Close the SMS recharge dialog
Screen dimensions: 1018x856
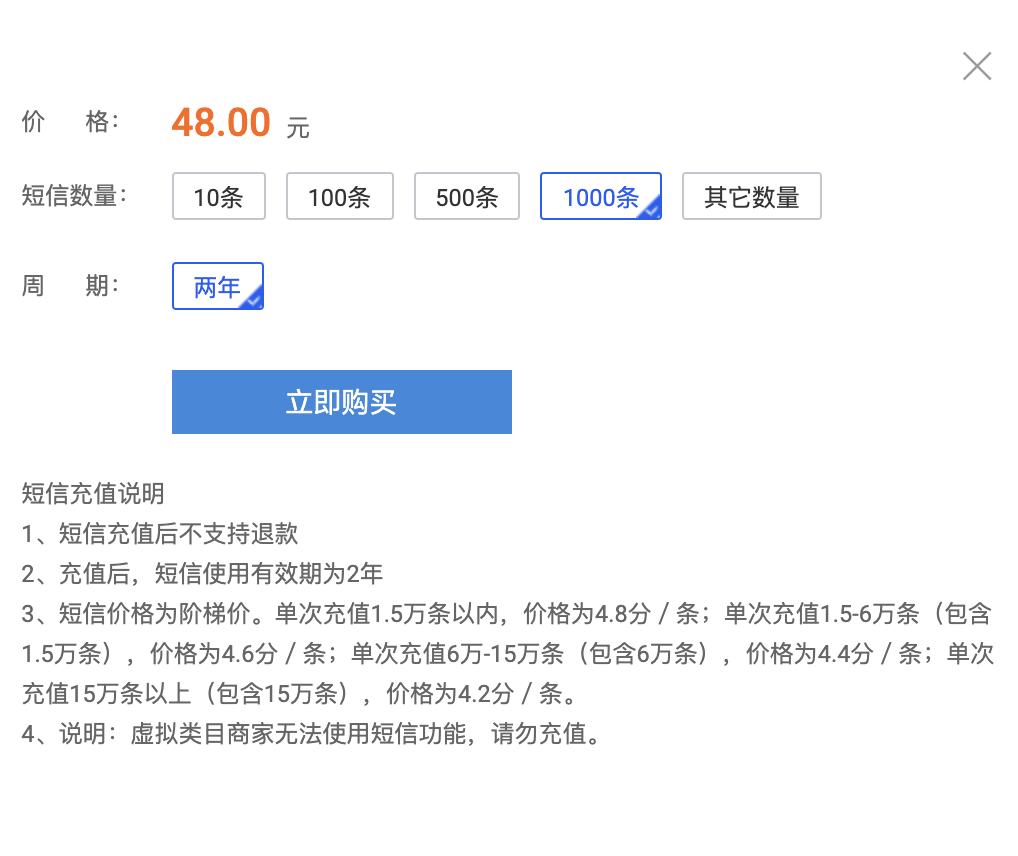coord(976,66)
